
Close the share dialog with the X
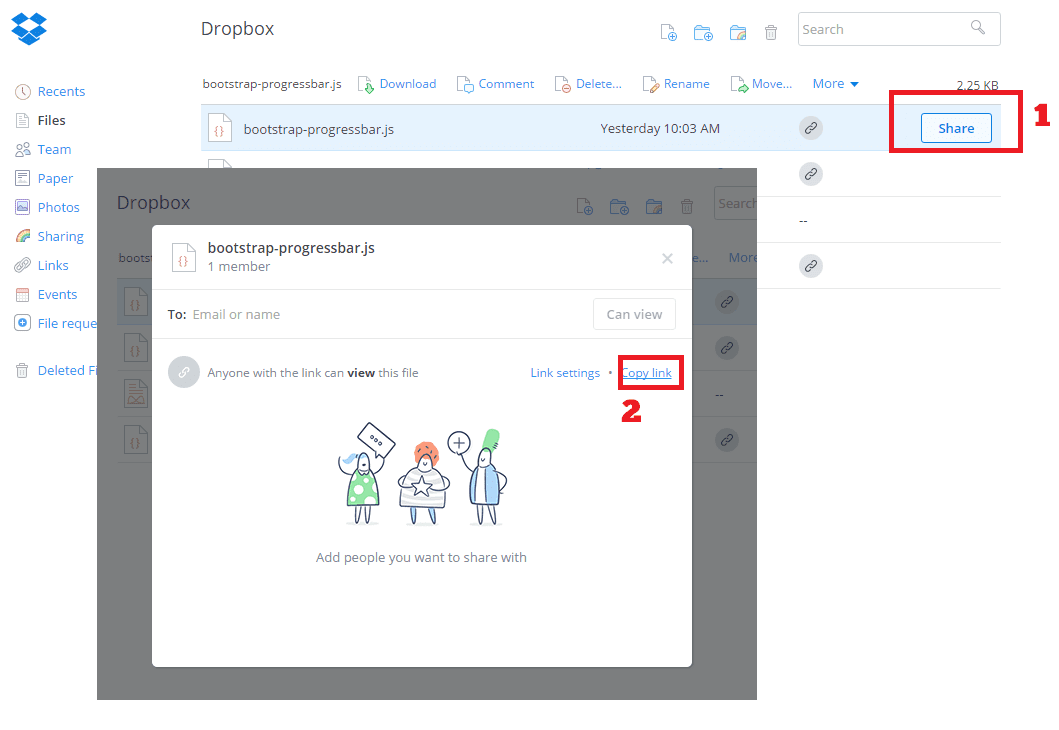[666, 258]
